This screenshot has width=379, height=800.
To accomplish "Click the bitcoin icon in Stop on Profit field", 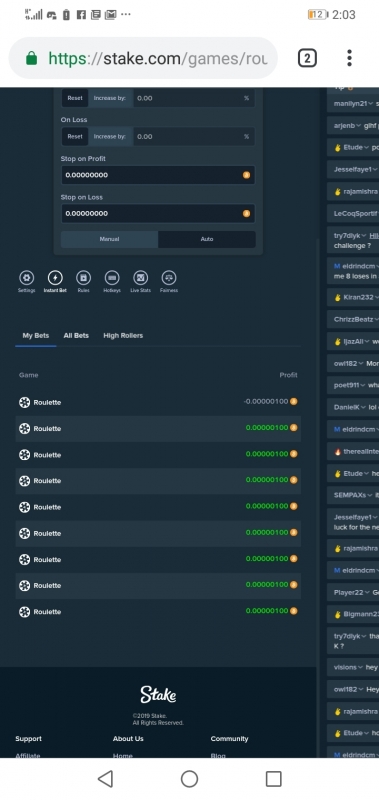I will point(246,175).
